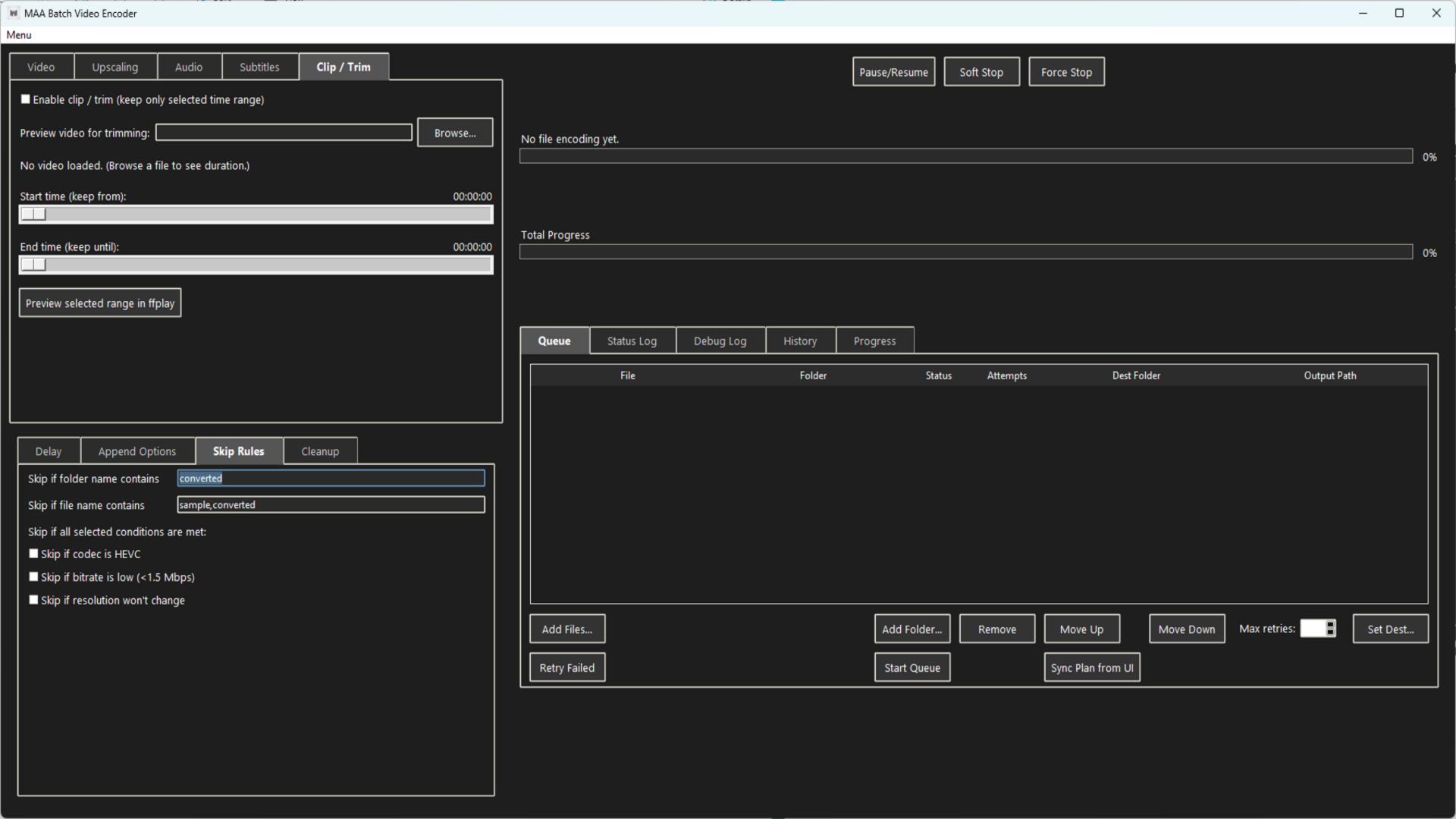
Task: Open the History tab
Action: (x=800, y=340)
